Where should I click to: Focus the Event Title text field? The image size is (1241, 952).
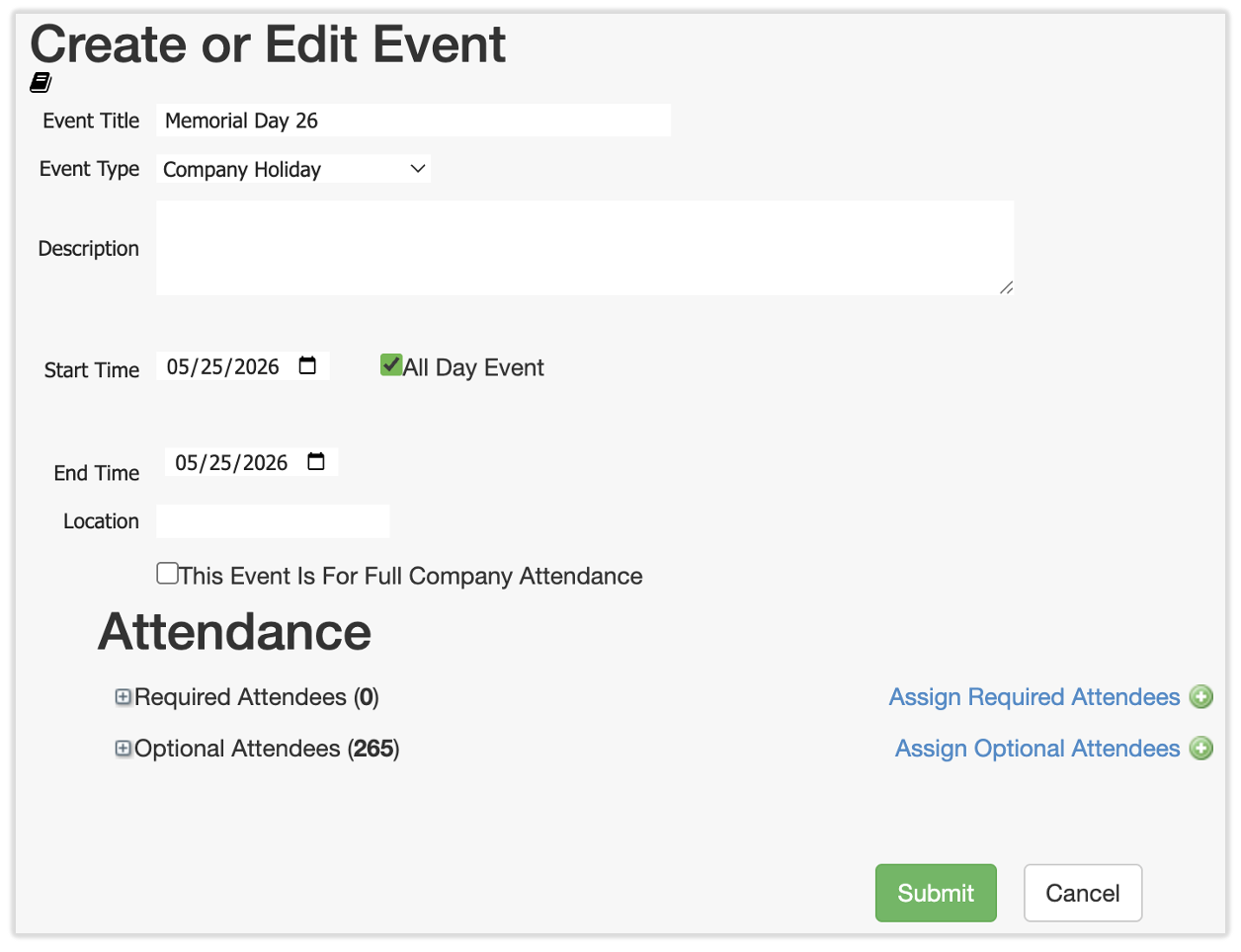413,120
